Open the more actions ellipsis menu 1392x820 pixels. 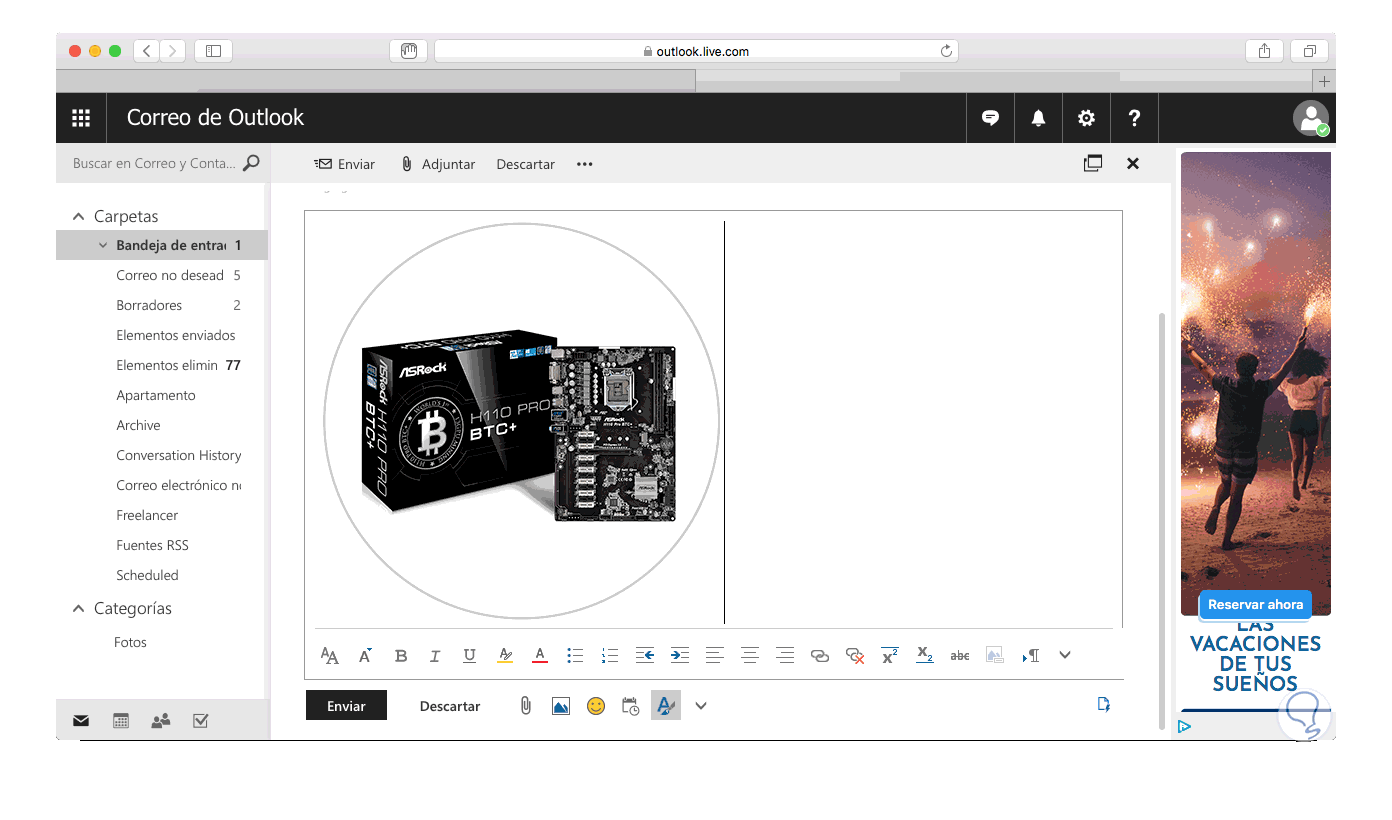(585, 164)
